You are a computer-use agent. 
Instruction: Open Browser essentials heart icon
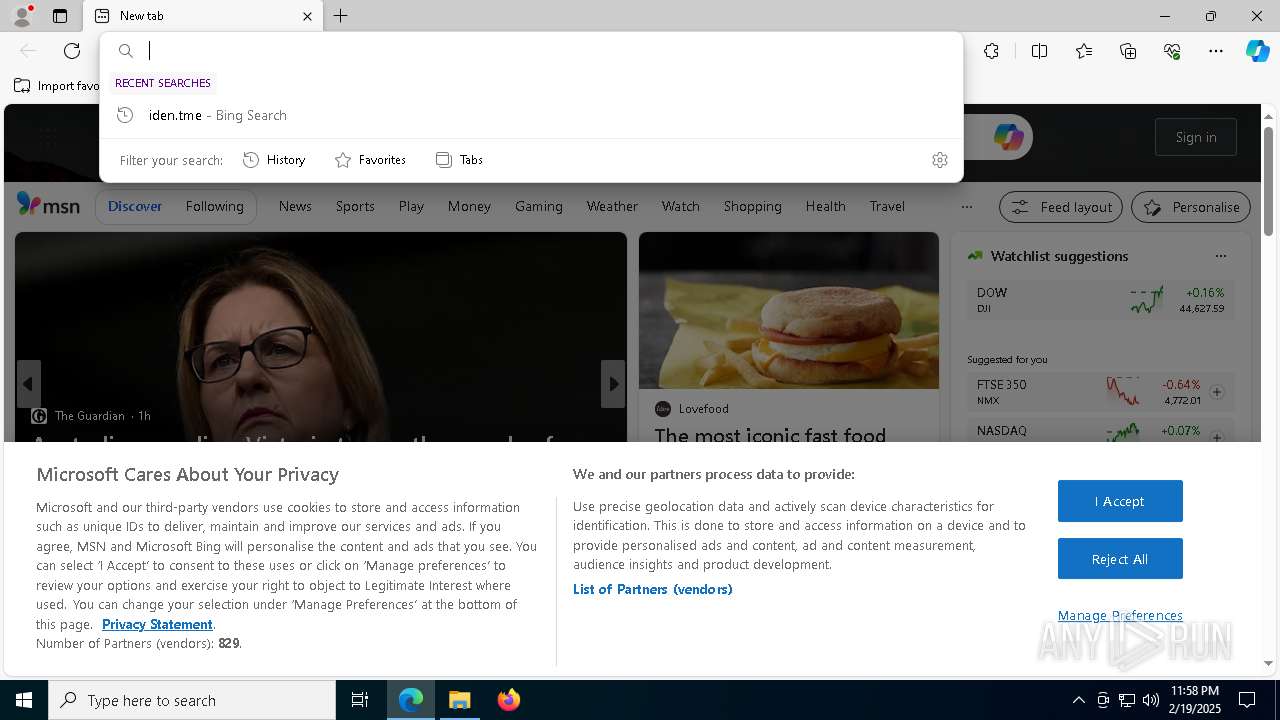click(1172, 51)
